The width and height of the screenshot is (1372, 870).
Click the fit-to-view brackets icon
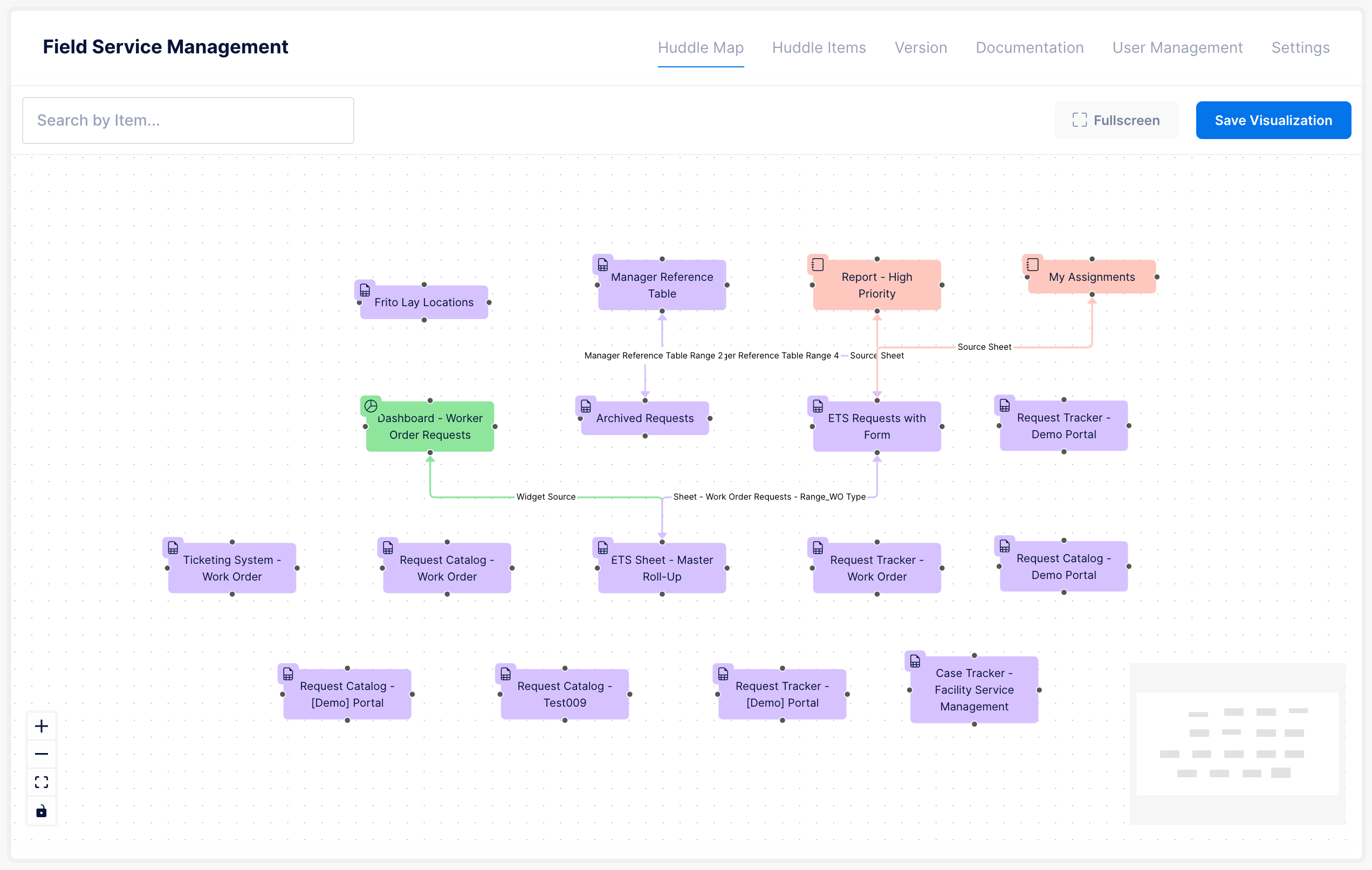[x=41, y=782]
